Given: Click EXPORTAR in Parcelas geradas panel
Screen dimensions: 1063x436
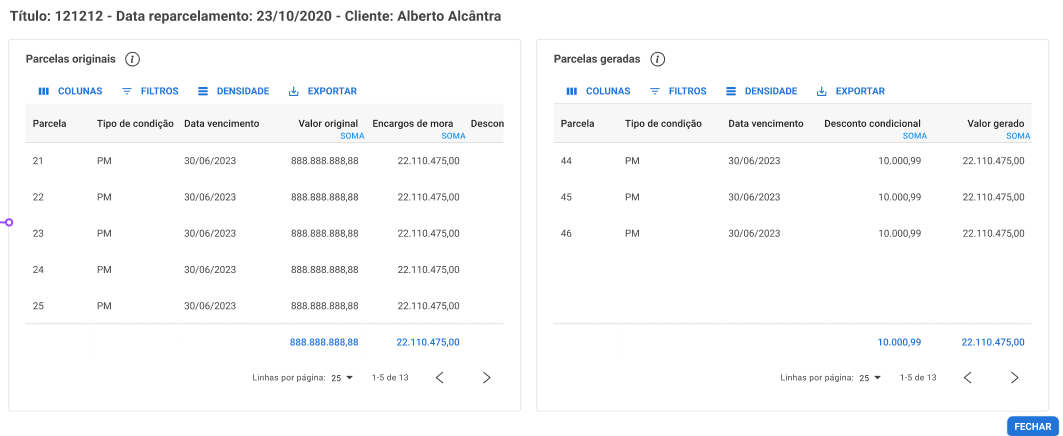Looking at the screenshot, I should click(851, 91).
